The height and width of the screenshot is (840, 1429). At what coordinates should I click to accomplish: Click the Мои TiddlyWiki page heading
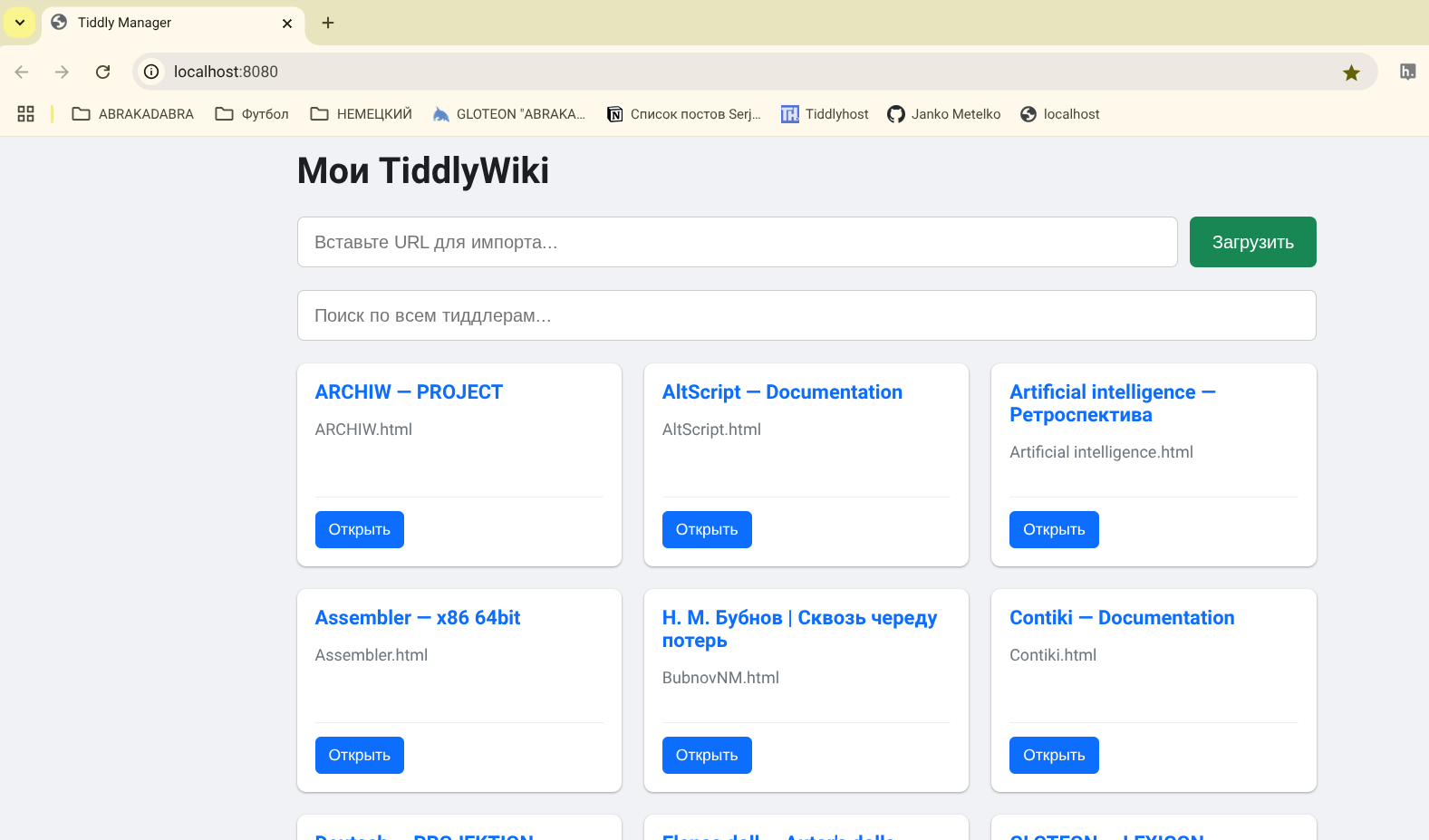click(423, 170)
